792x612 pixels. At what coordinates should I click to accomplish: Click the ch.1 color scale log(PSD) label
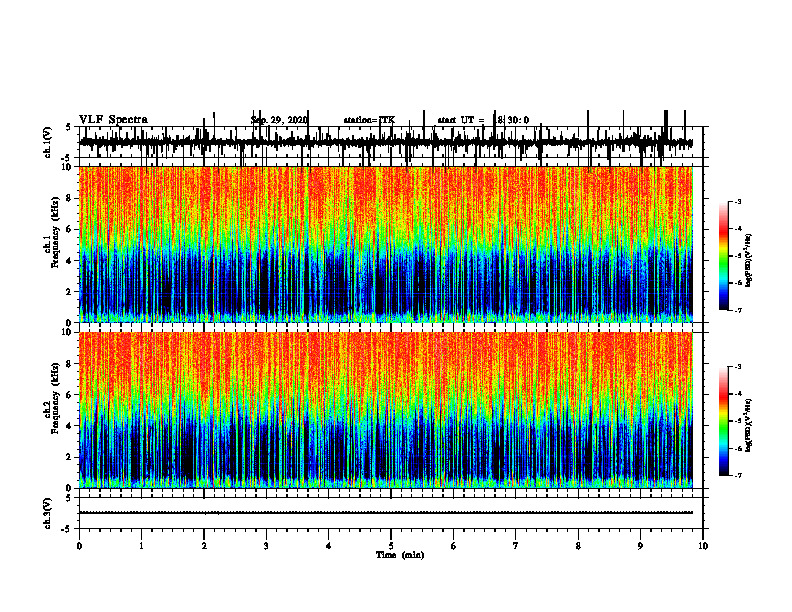[x=749, y=260]
